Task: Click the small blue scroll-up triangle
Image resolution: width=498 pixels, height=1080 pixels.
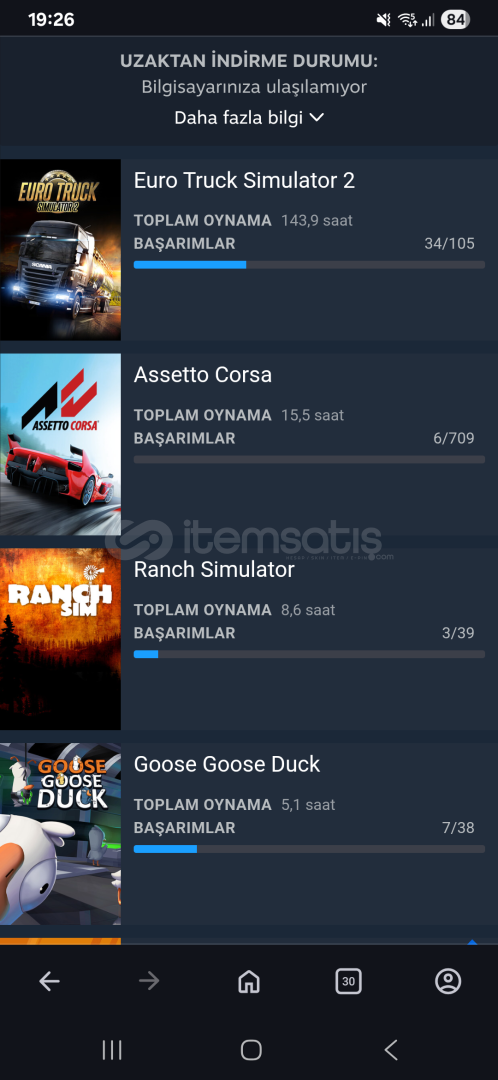Action: click(x=473, y=942)
